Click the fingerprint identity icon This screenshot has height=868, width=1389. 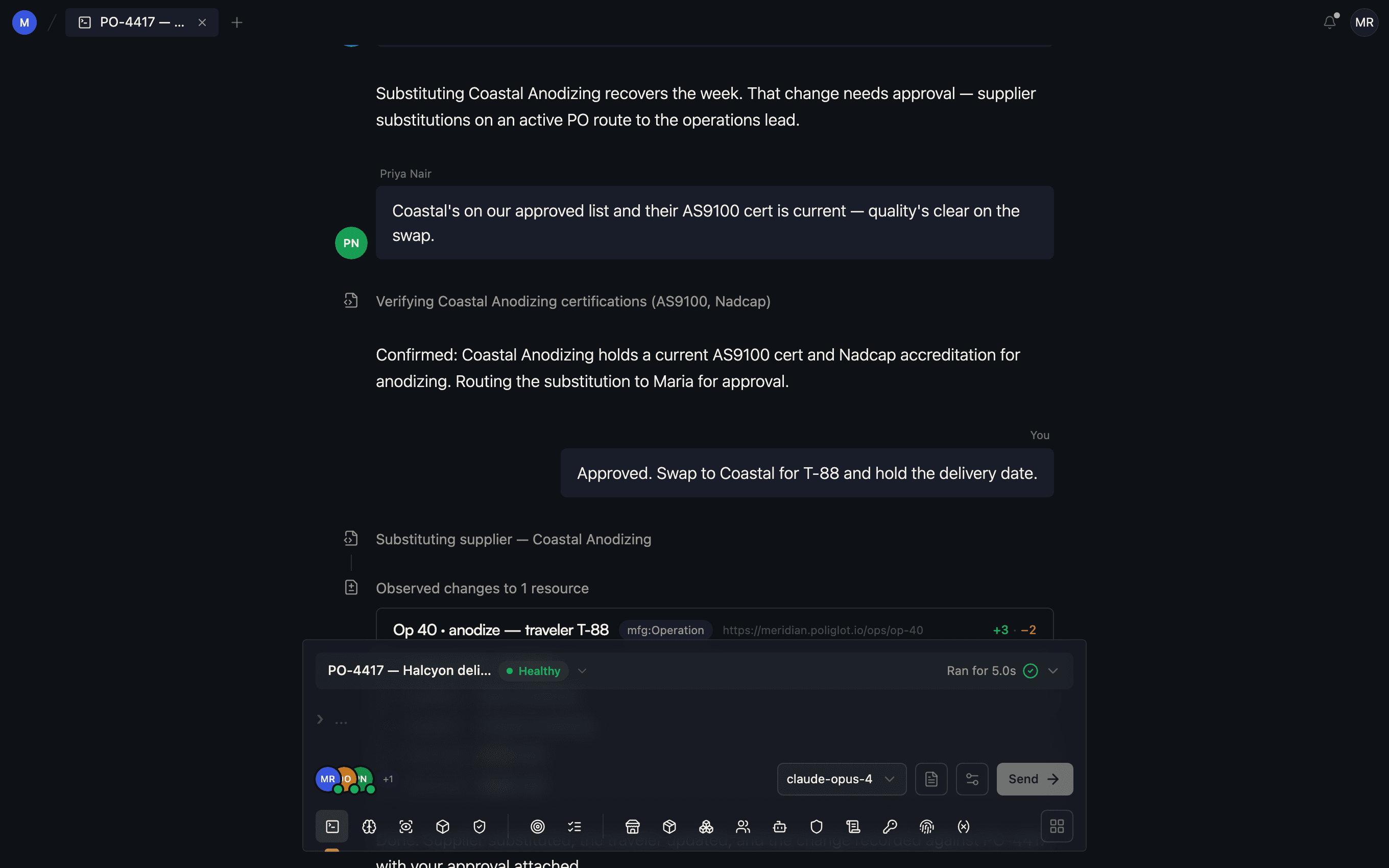click(x=926, y=826)
